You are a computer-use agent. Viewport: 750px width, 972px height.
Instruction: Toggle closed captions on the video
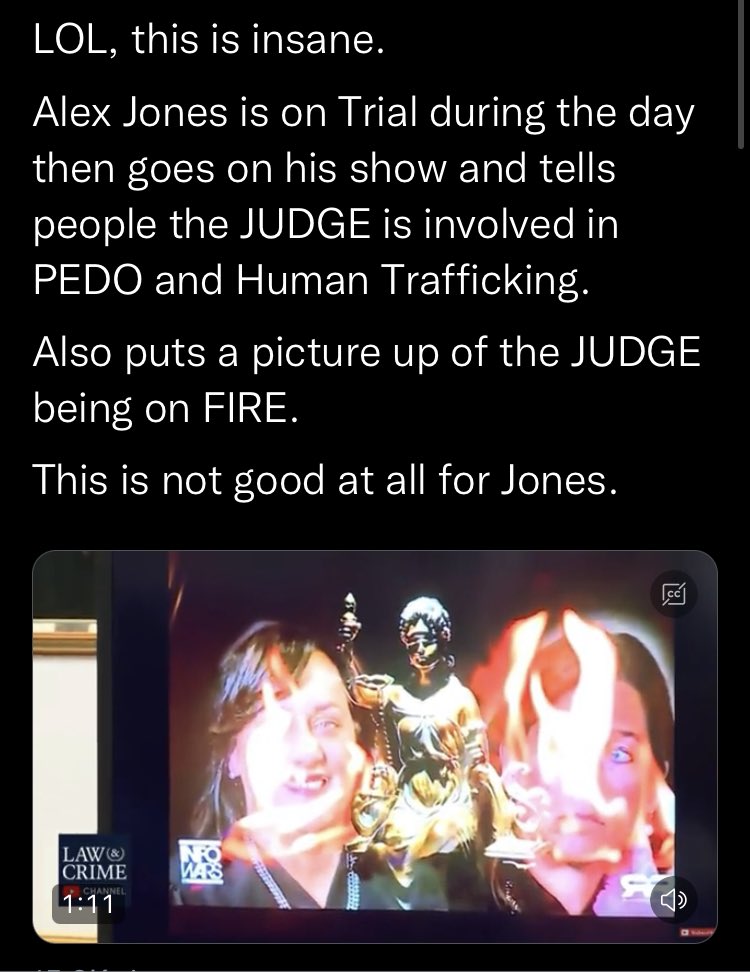[x=674, y=594]
